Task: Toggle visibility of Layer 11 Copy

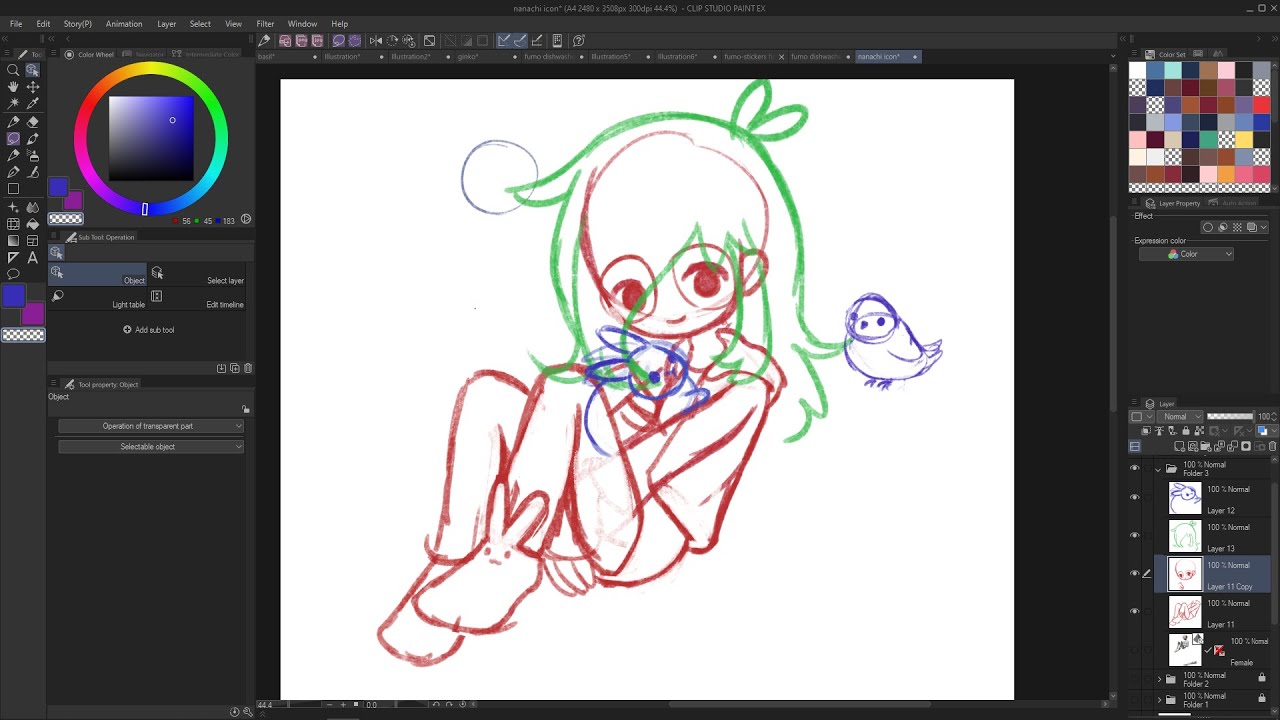Action: tap(1134, 573)
